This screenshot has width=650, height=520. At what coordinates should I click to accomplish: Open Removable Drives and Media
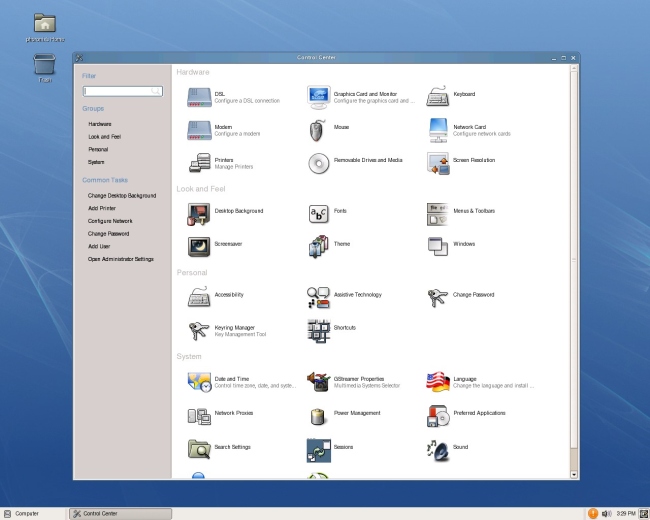[x=318, y=162]
